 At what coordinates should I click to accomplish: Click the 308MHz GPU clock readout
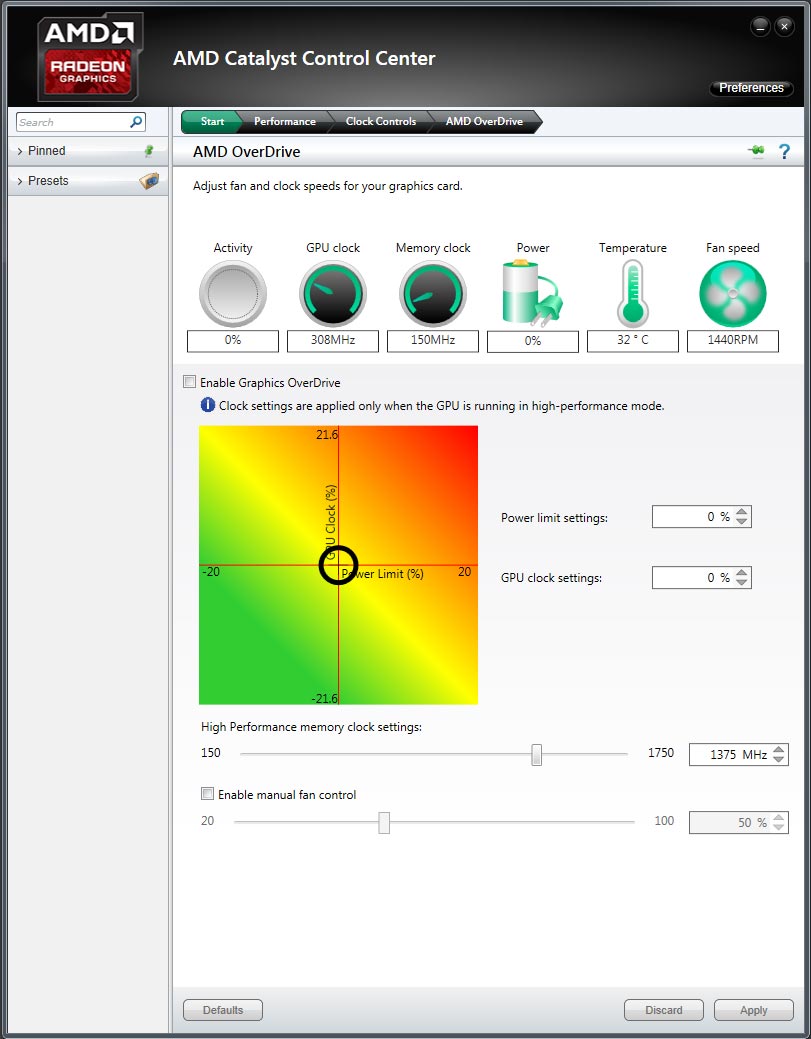333,341
